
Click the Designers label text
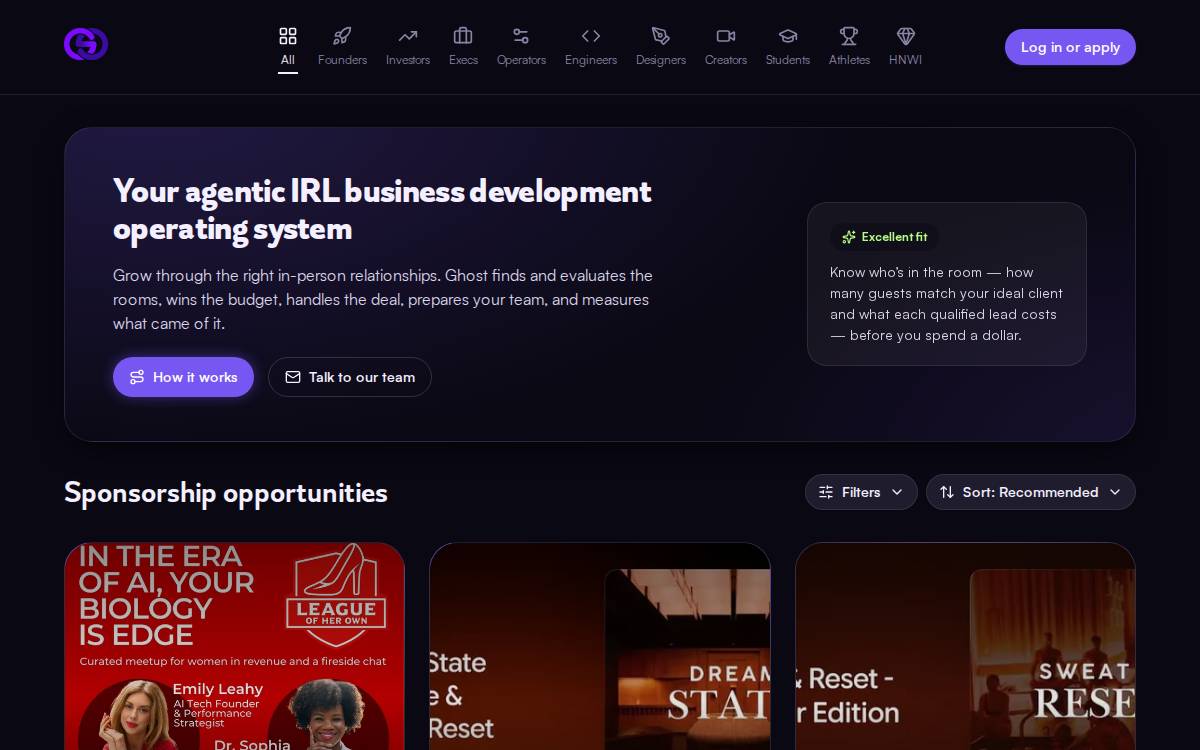pyautogui.click(x=661, y=60)
